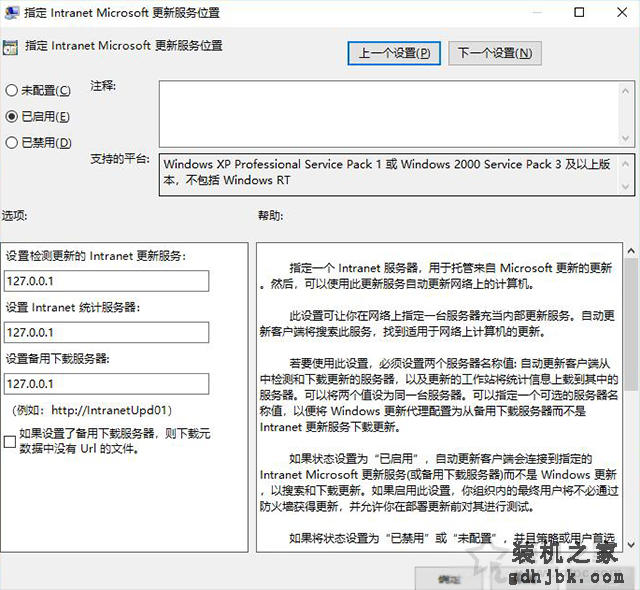The height and width of the screenshot is (590, 640).
Task: Select the 未配置(C) radio button
Action: tap(11, 90)
